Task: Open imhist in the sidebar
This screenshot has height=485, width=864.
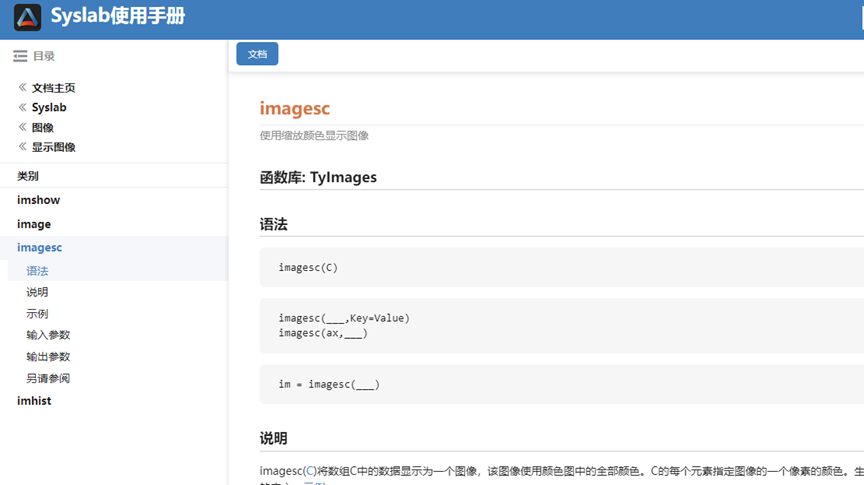Action: click(34, 401)
